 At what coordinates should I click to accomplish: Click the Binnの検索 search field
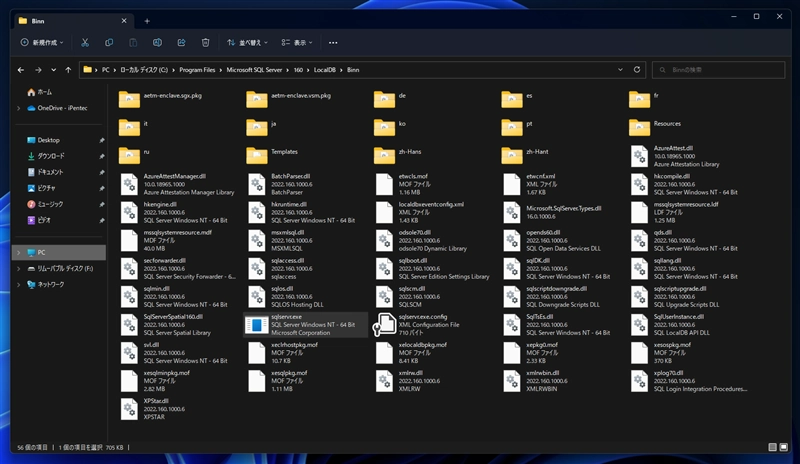pyautogui.click(x=718, y=70)
